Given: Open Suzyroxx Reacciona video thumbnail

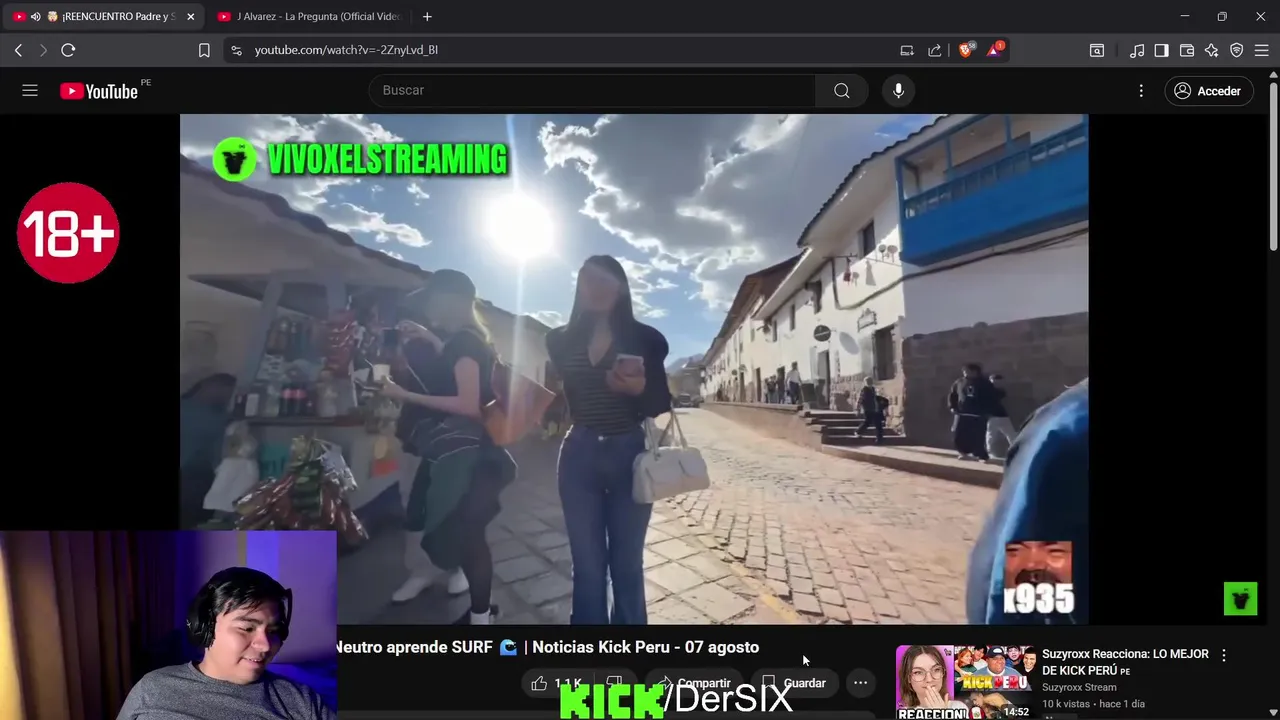Looking at the screenshot, I should pos(965,682).
